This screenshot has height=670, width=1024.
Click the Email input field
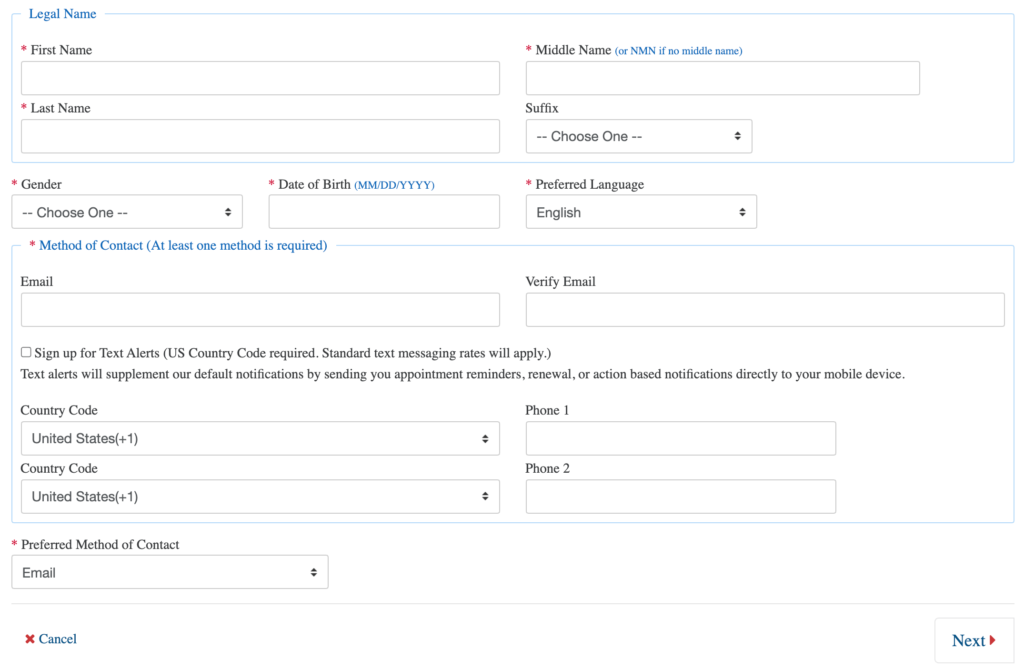(x=260, y=310)
